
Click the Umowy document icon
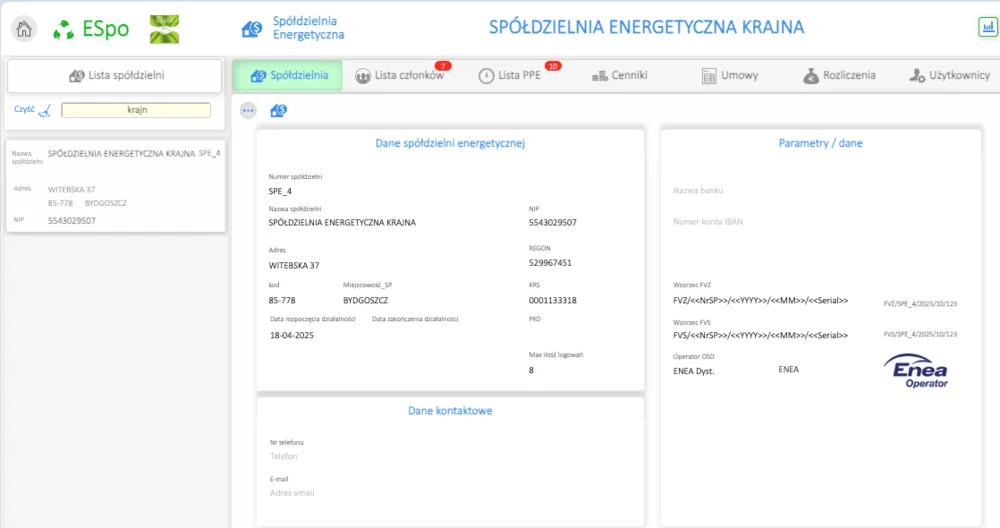(709, 76)
